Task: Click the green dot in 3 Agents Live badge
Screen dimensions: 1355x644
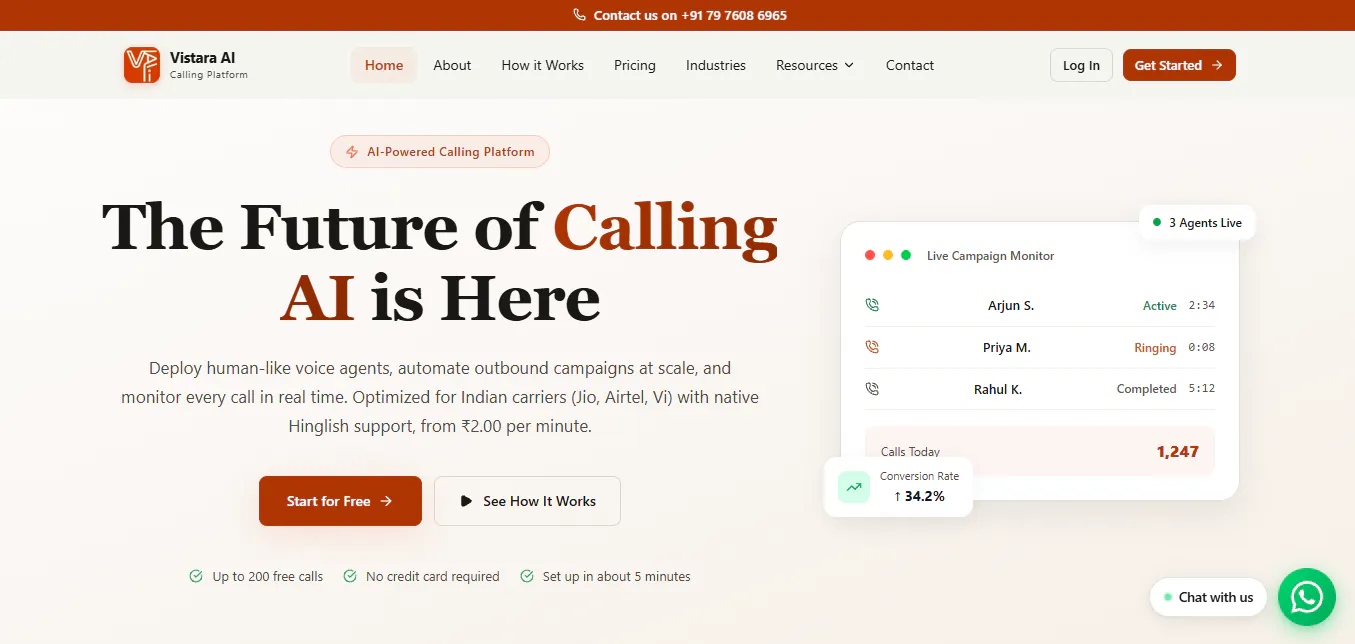Action: click(1157, 222)
